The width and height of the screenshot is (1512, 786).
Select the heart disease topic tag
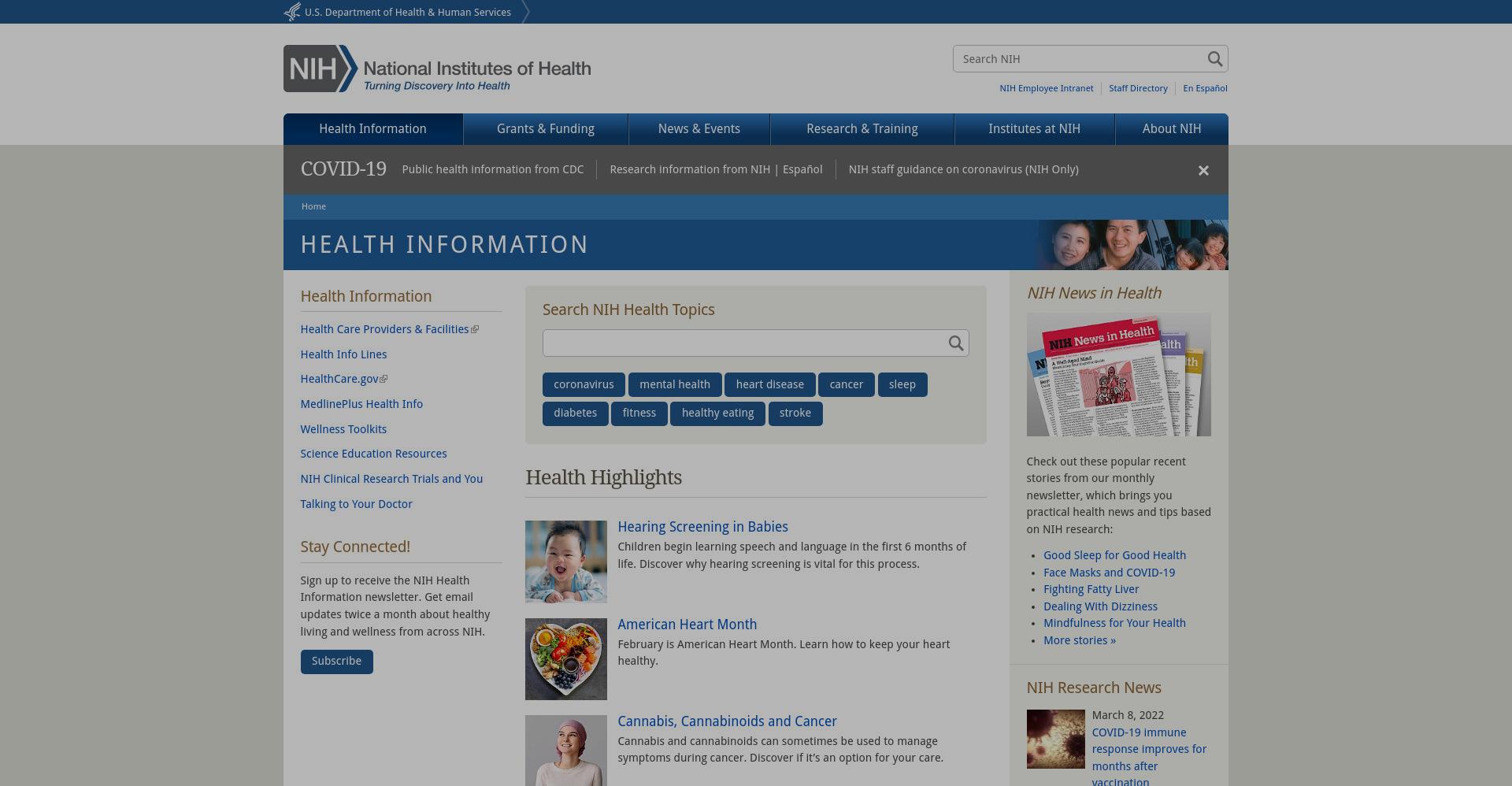770,385
